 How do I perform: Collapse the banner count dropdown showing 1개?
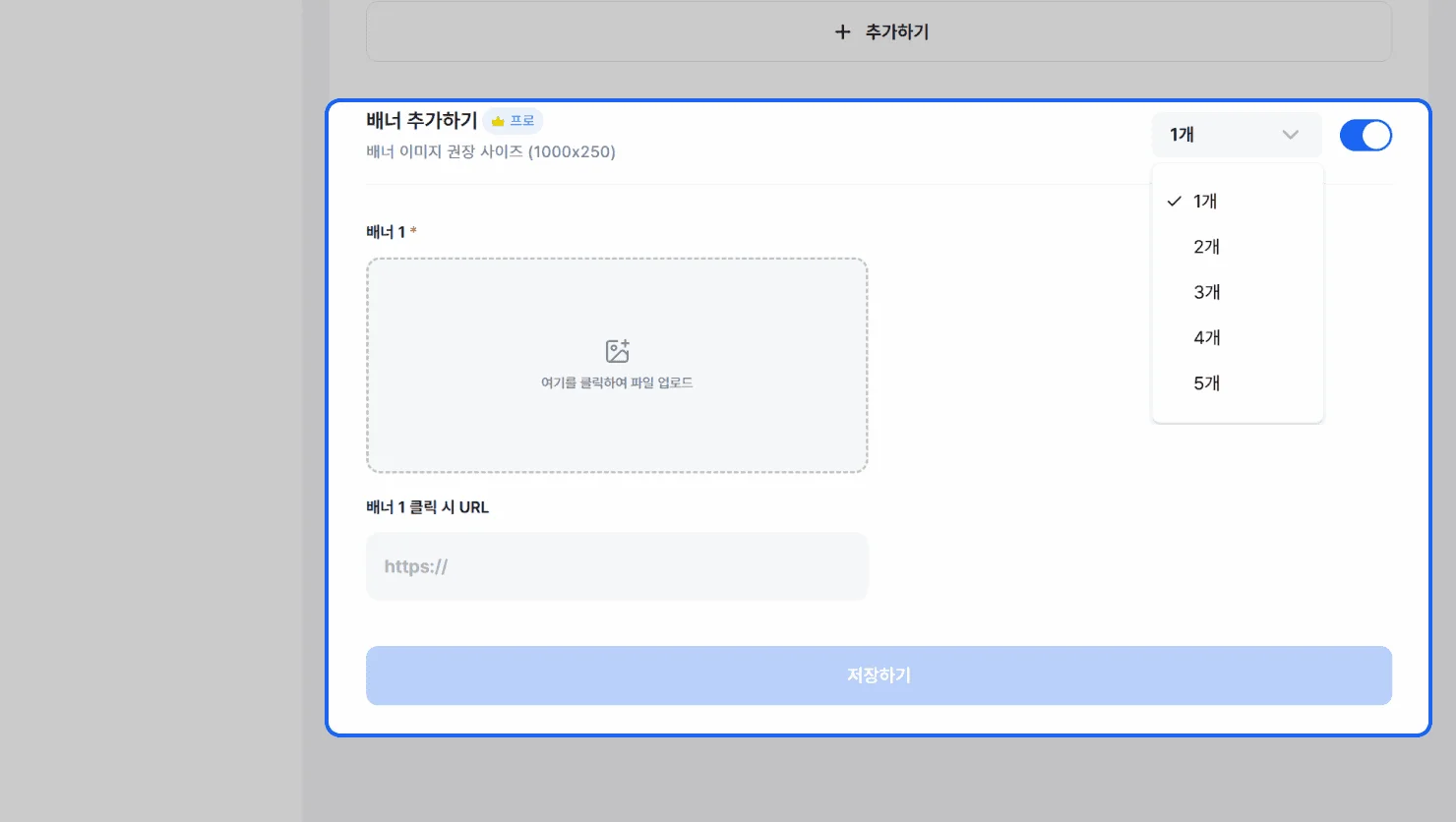click(1237, 135)
